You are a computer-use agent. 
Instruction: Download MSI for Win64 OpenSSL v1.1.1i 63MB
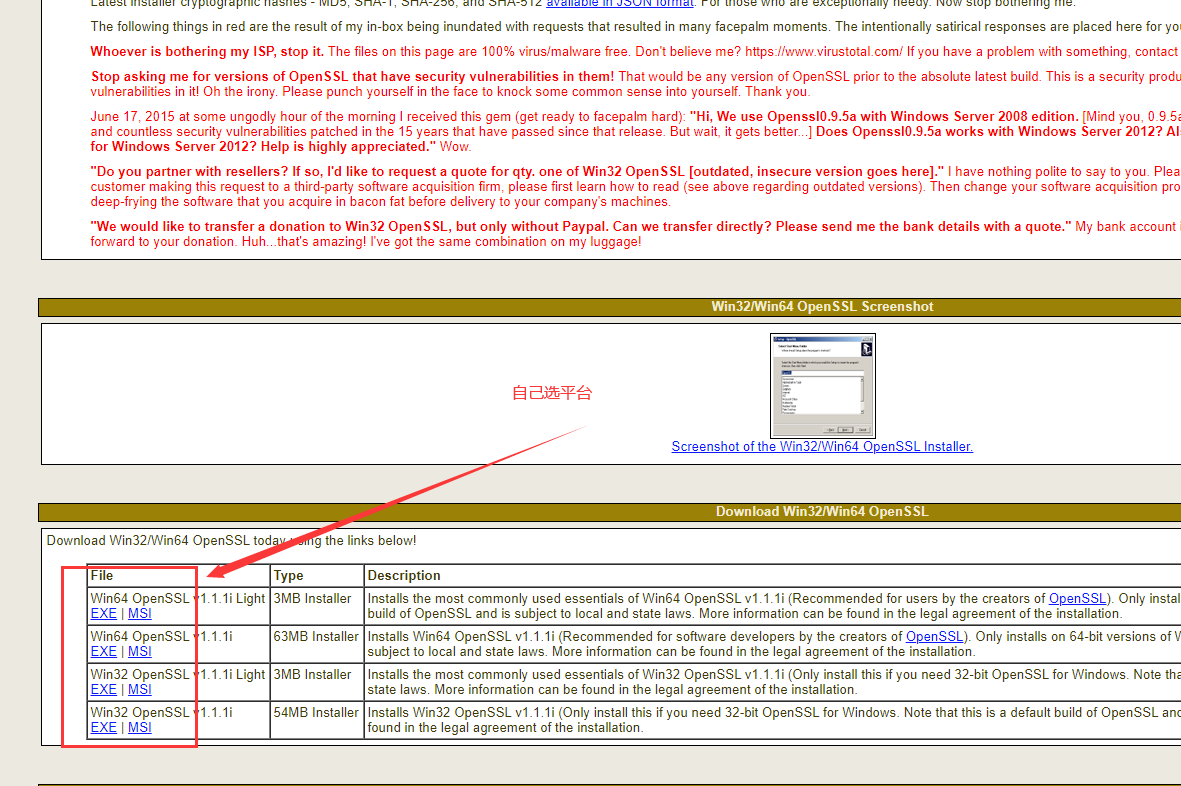point(139,651)
